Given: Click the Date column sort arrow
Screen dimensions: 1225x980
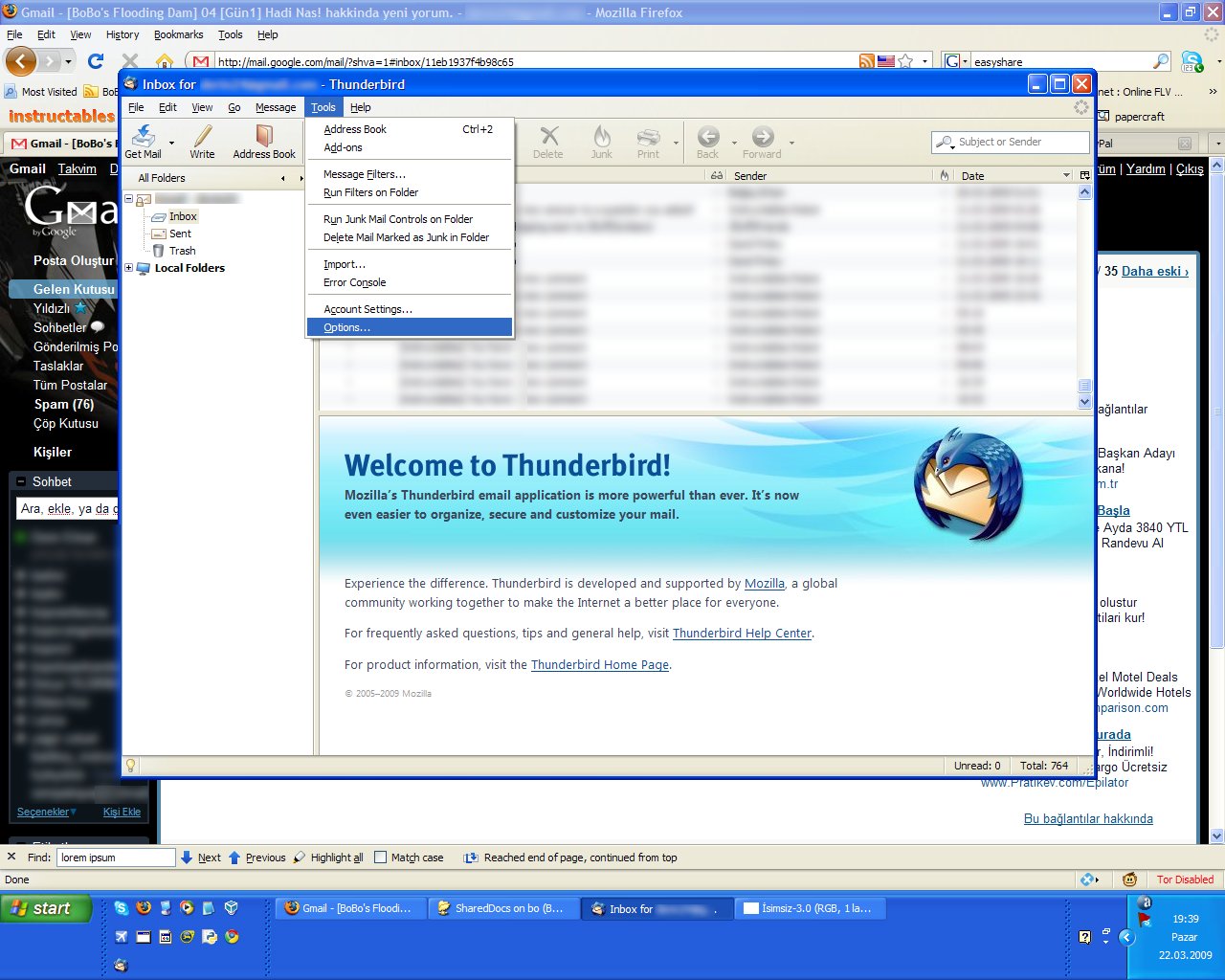Looking at the screenshot, I should point(1066,176).
